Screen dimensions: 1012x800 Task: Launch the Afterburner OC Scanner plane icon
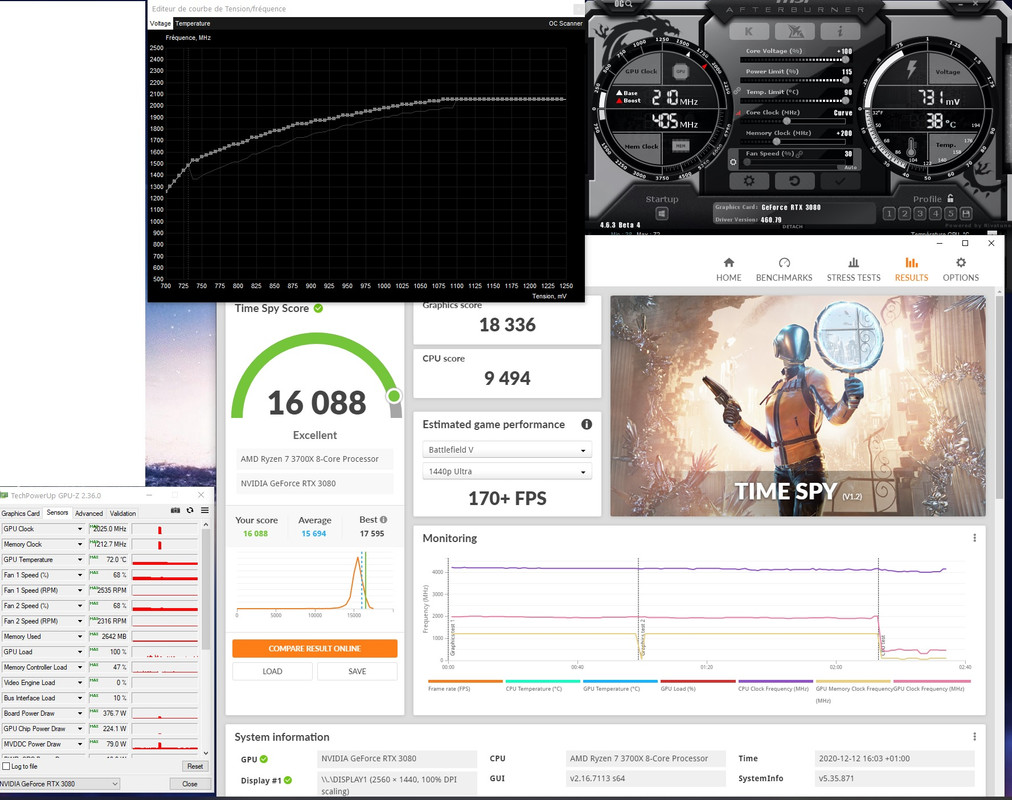tap(794, 31)
